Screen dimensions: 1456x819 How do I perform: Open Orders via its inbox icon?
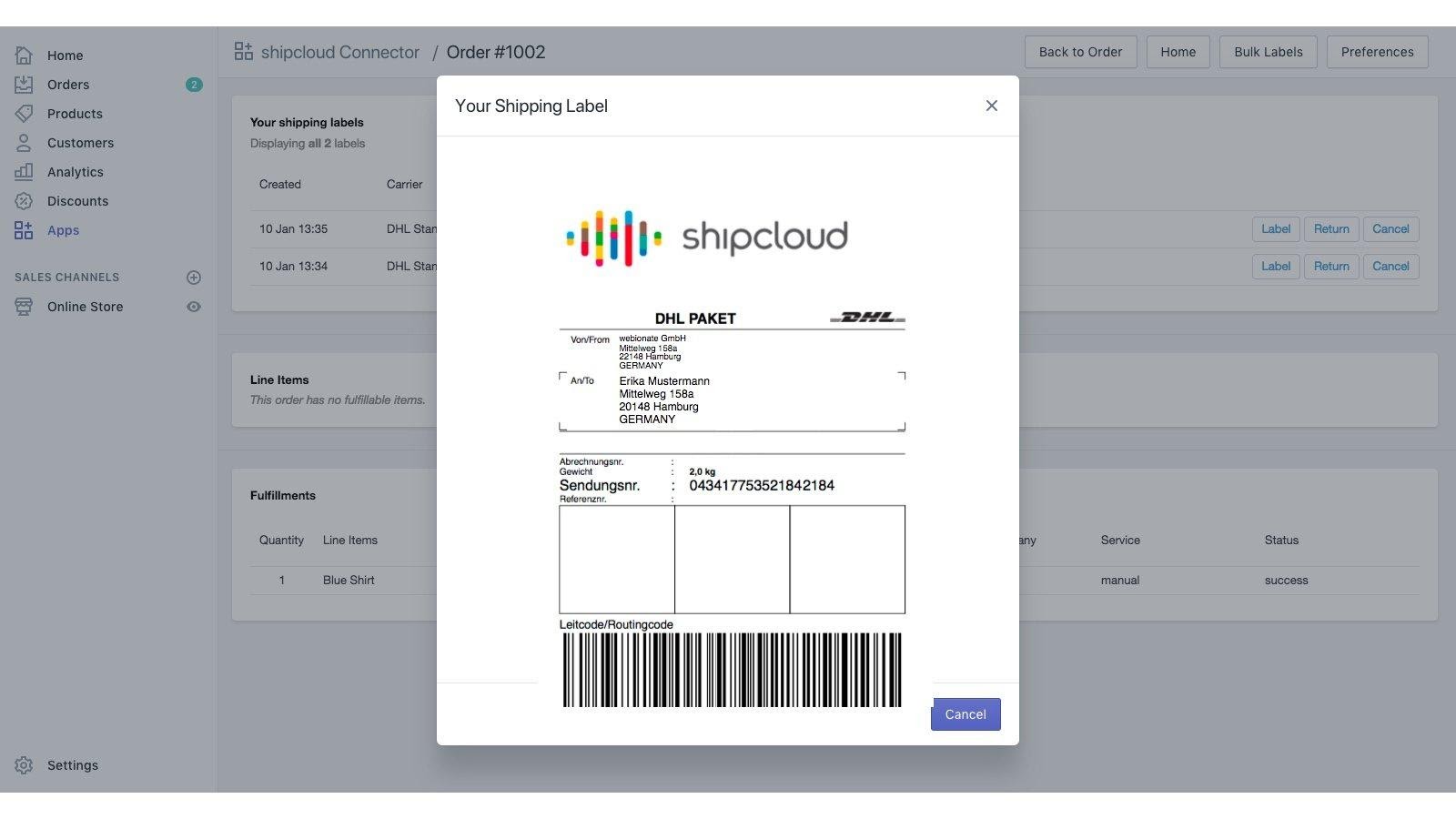[24, 85]
